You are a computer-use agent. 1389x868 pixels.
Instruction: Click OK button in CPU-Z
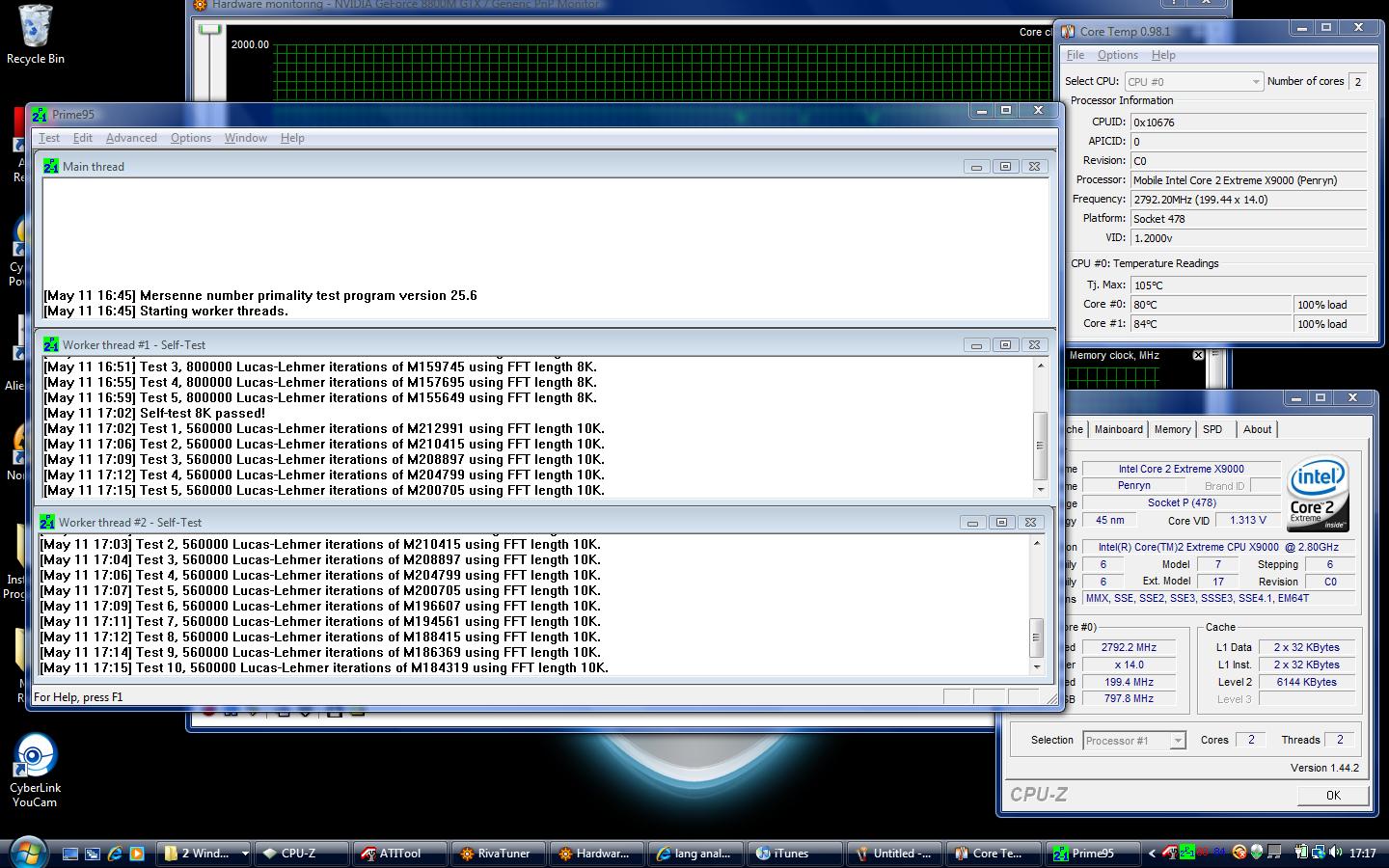(x=1333, y=796)
